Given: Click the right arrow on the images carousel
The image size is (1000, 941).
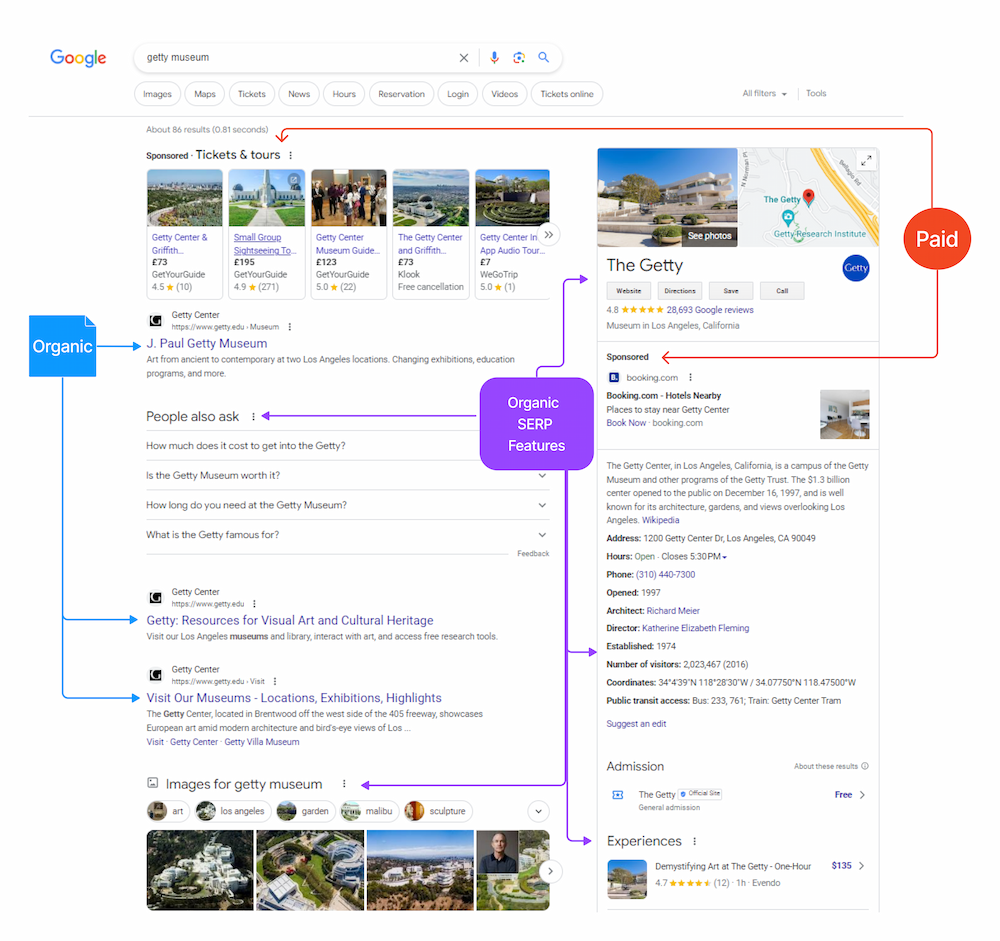Looking at the screenshot, I should click(550, 871).
